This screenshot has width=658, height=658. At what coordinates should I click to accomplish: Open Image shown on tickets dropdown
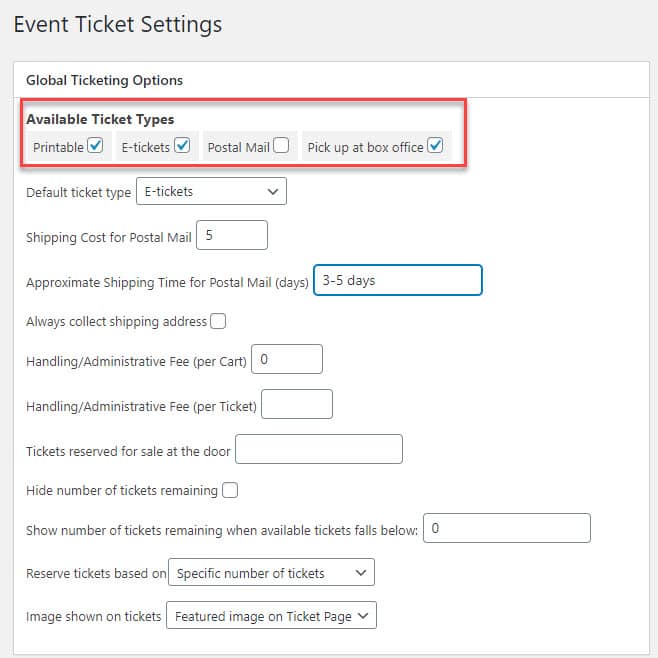point(271,616)
